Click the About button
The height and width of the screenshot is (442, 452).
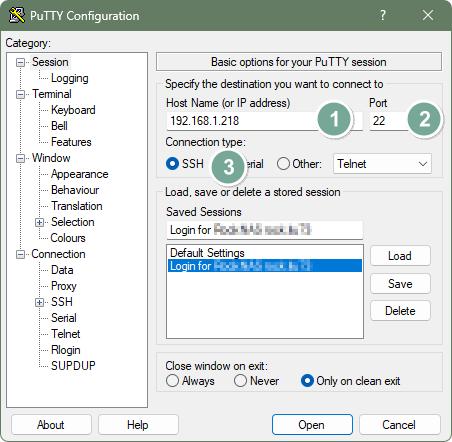click(51, 425)
